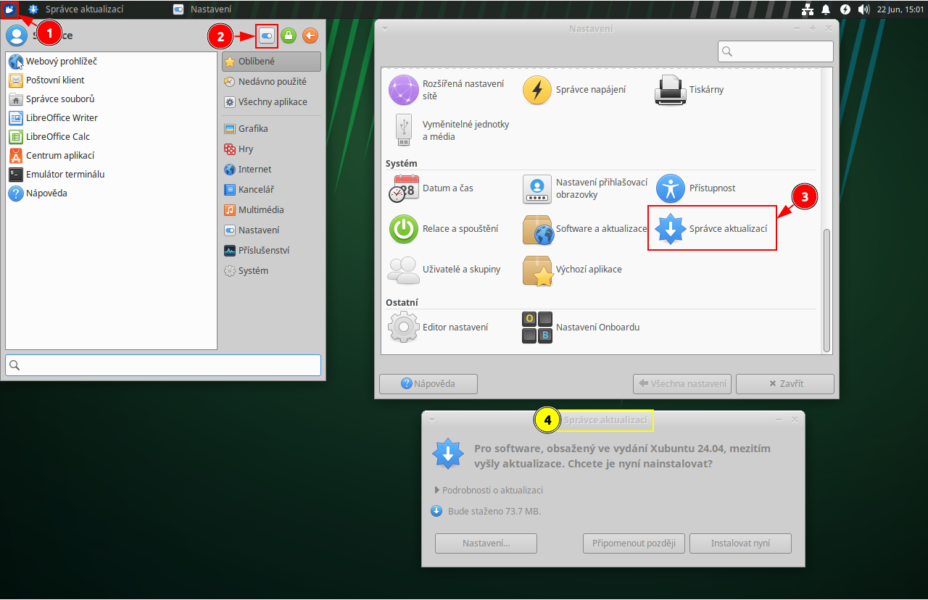Viewport: 928px width, 600px height.
Task: Open Tiskárny printers settings
Action: tap(689, 90)
